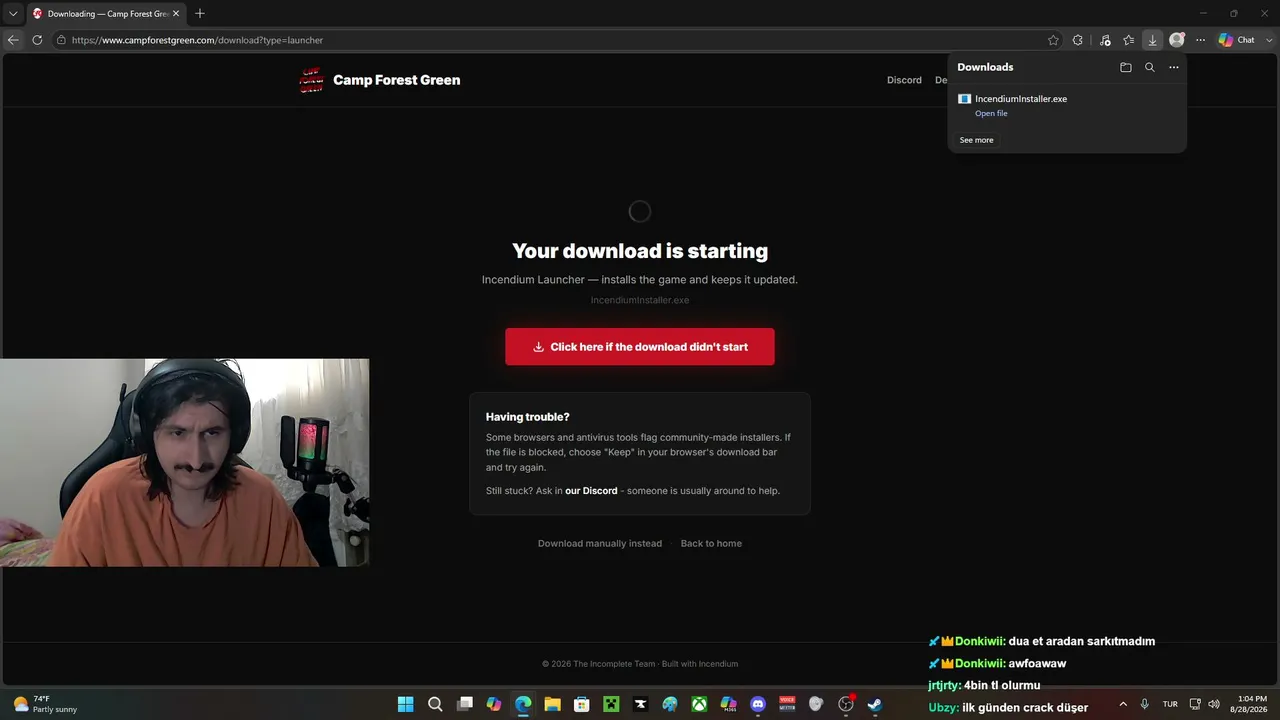Open a new browser tab

point(200,14)
